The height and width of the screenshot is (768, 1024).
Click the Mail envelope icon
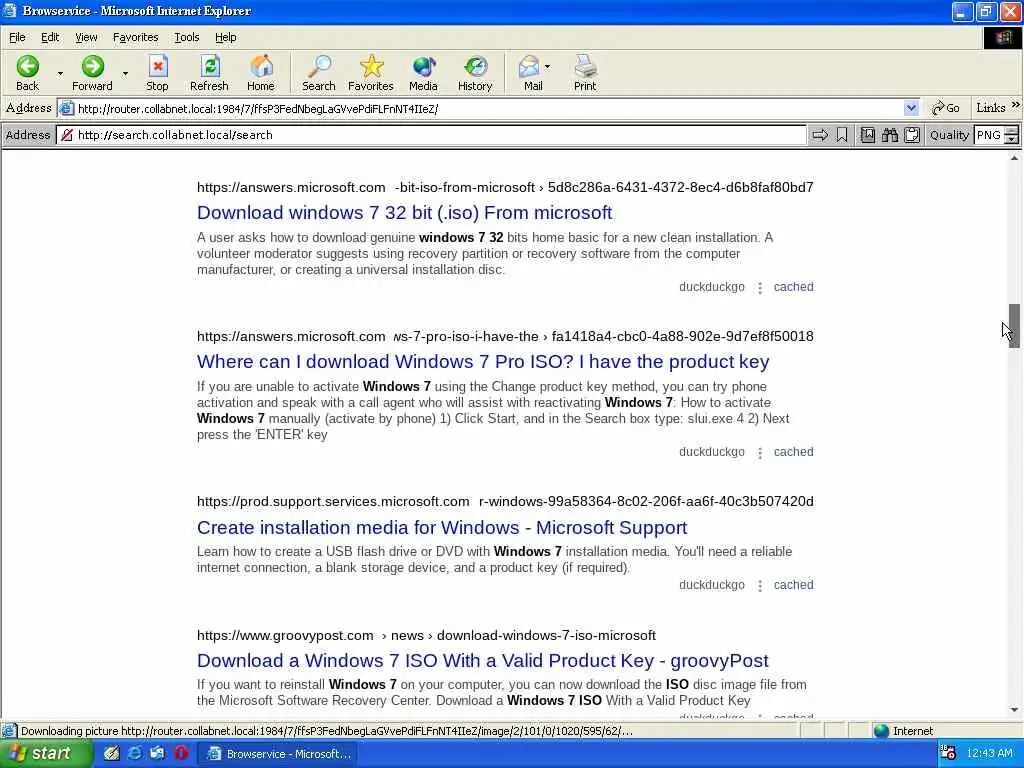pyautogui.click(x=529, y=67)
